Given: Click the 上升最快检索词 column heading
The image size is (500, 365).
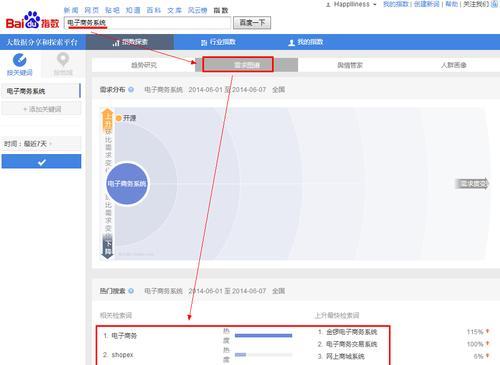Looking at the screenshot, I should [337, 315].
